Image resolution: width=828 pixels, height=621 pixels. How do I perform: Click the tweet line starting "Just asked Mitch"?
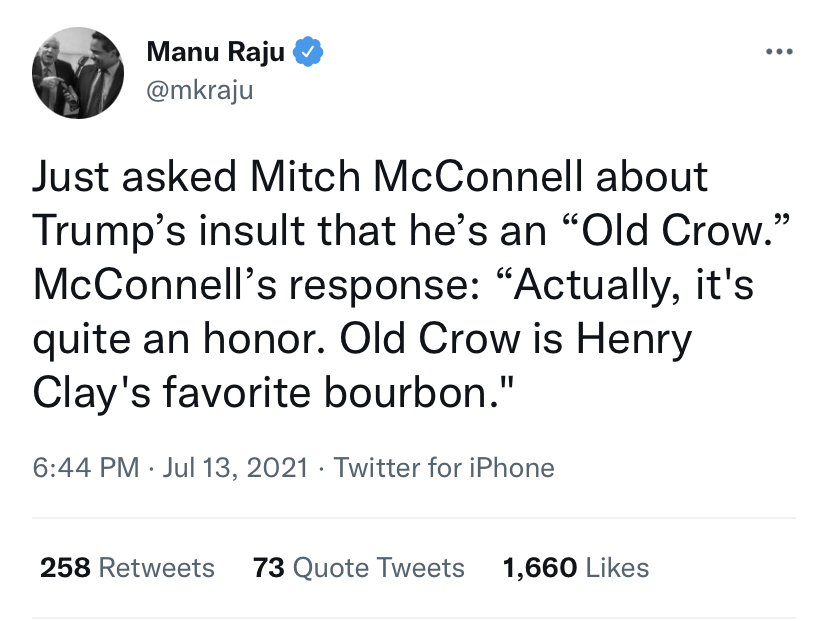pyautogui.click(x=370, y=176)
